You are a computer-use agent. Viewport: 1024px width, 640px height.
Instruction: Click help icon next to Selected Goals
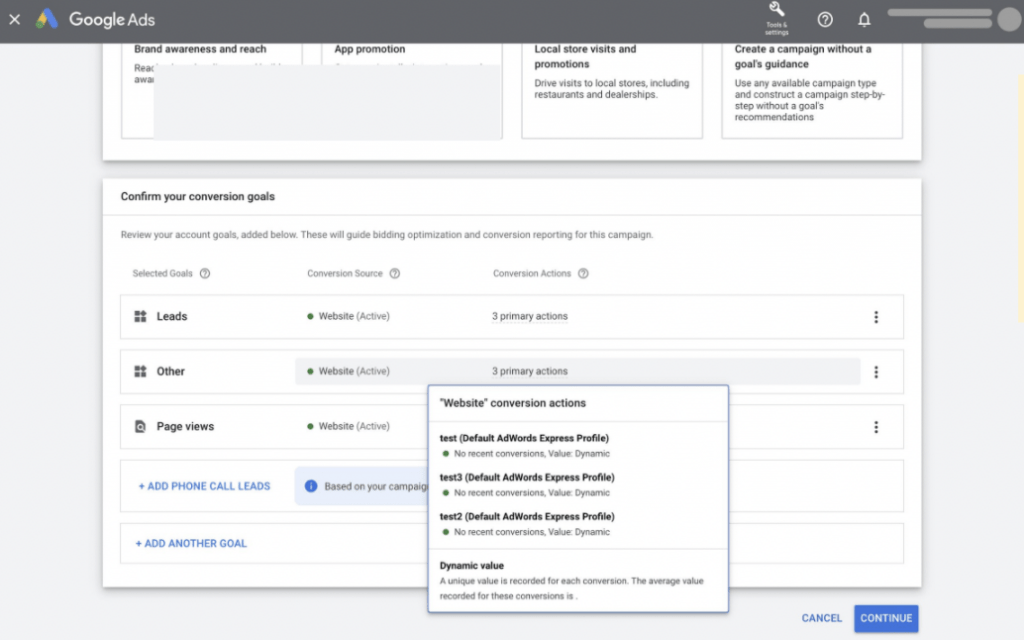(x=205, y=274)
